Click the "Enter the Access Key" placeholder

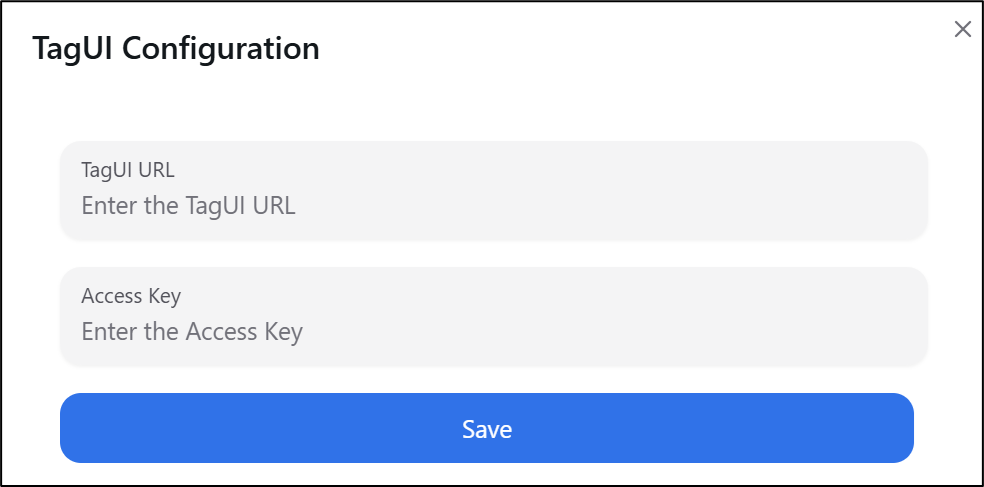pyautogui.click(x=192, y=332)
